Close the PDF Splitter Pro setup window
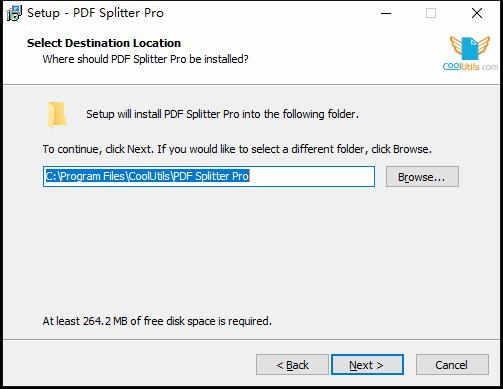 477,13
